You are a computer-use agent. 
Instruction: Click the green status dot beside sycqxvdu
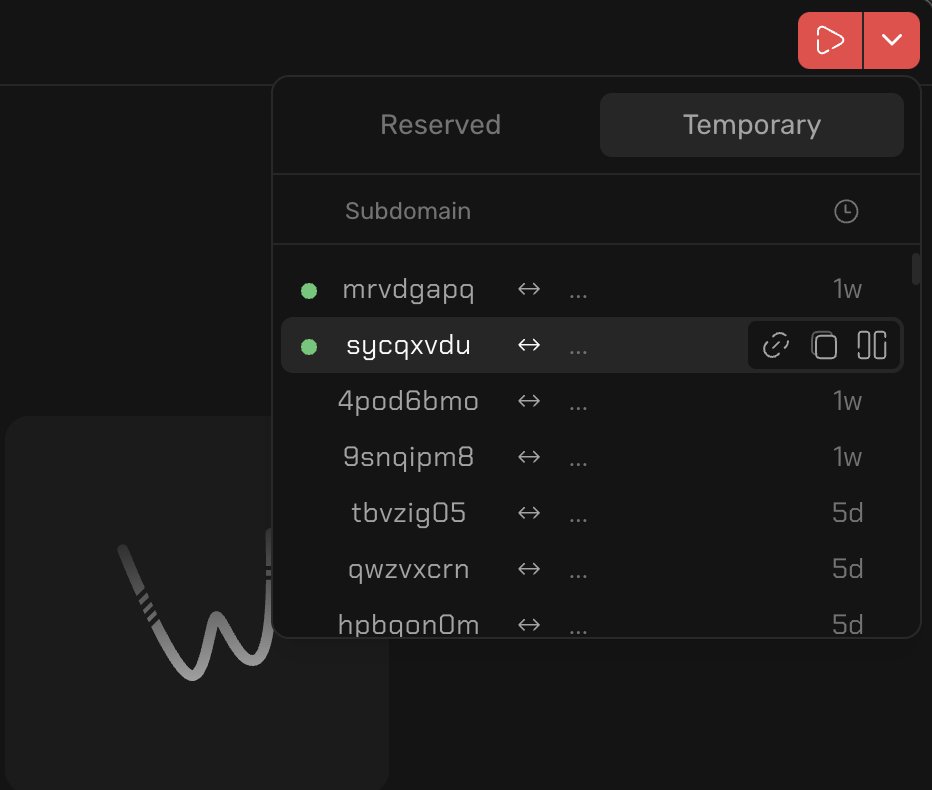(x=309, y=346)
